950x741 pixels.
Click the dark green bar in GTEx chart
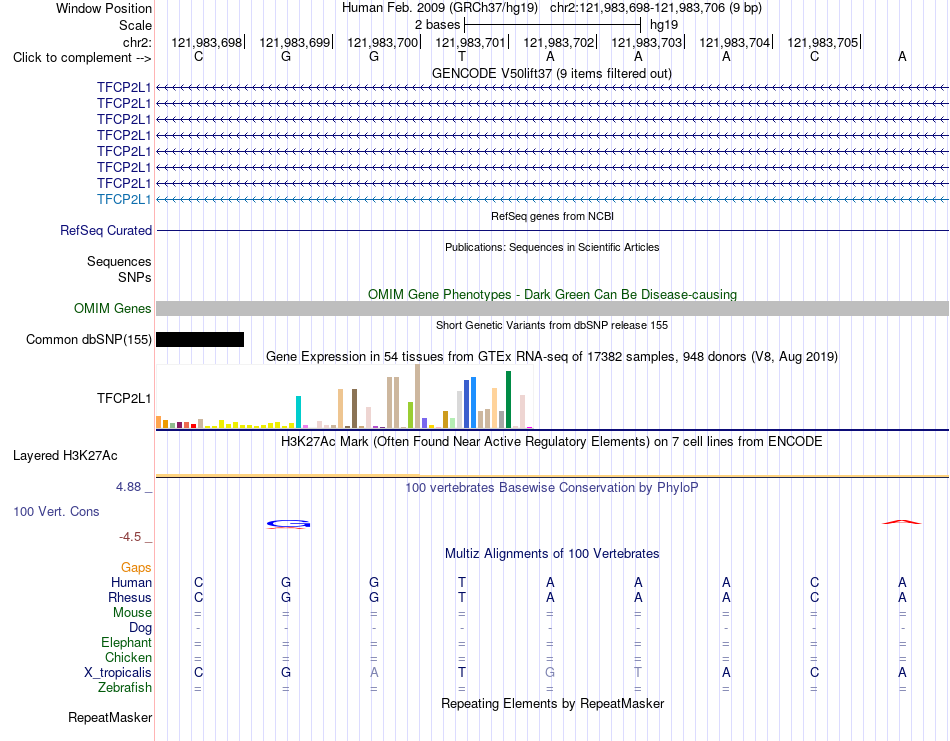tap(508, 400)
